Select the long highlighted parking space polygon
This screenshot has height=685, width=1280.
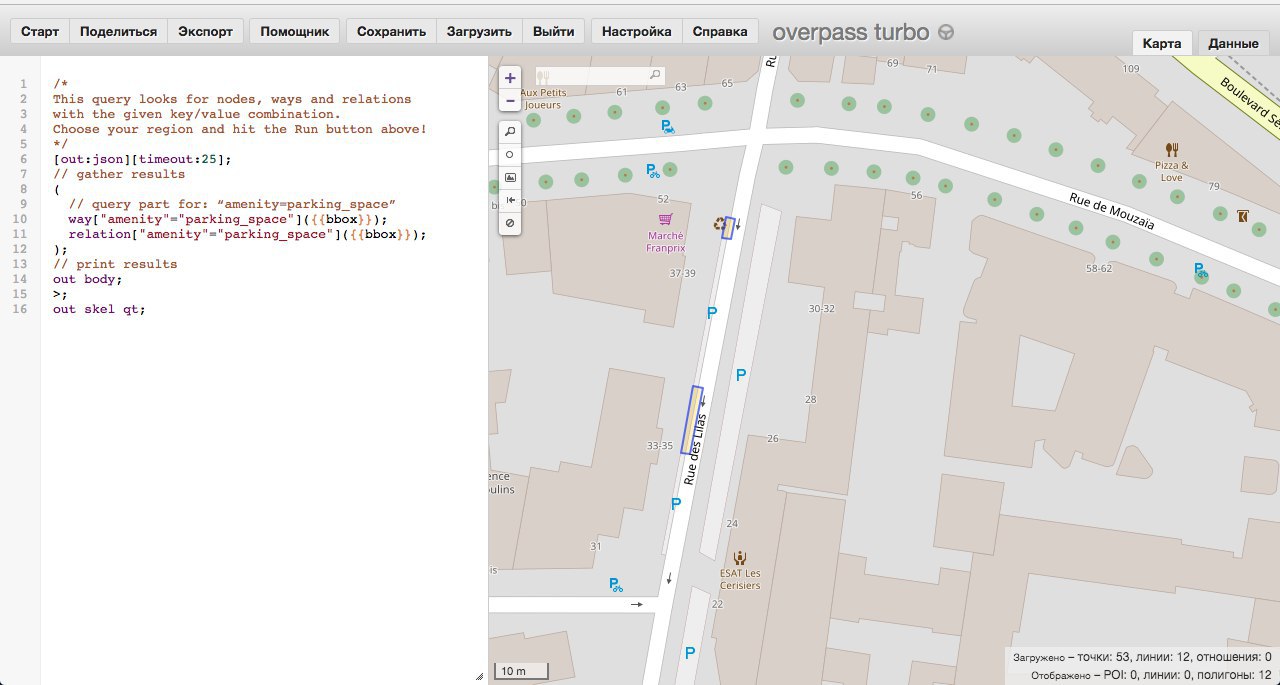(691, 420)
